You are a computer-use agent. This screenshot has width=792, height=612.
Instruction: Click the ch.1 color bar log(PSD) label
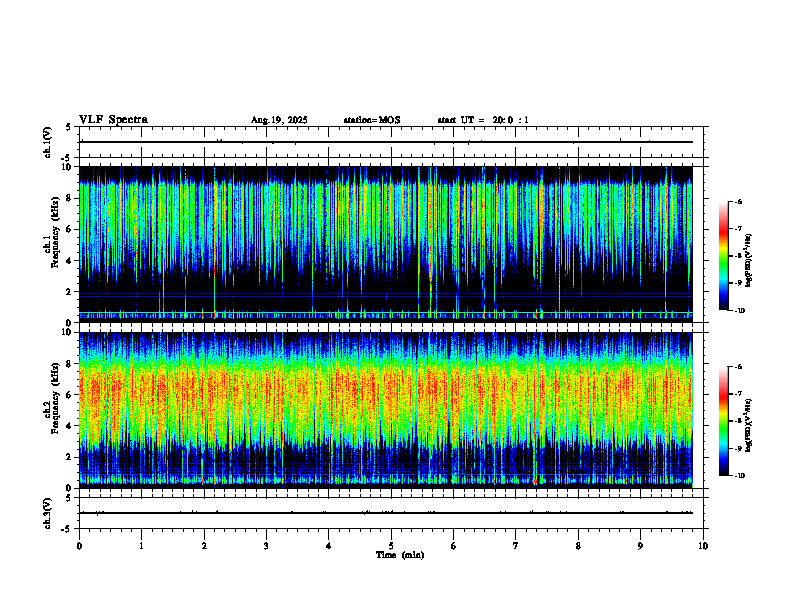[x=748, y=260]
